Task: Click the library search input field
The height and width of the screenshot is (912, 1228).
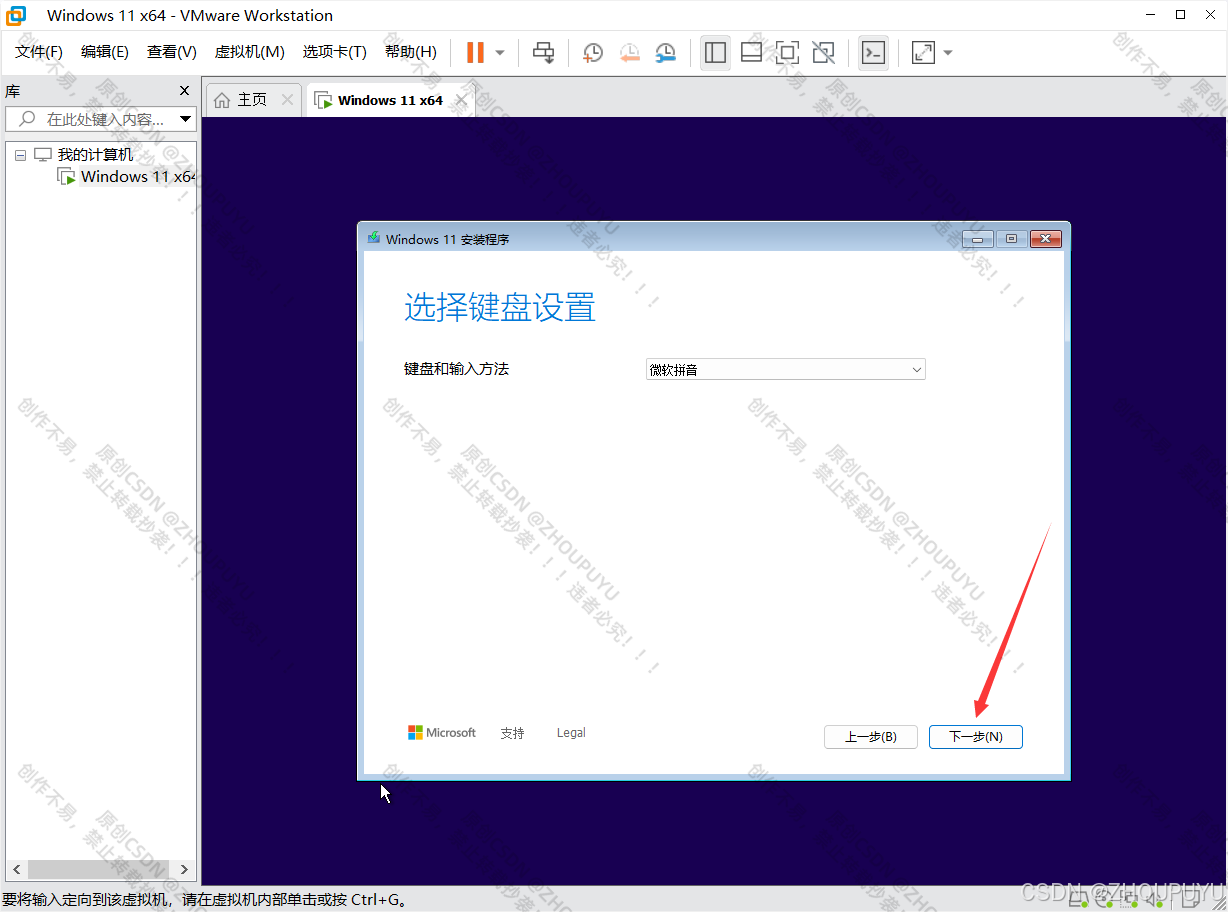Action: pos(100,119)
